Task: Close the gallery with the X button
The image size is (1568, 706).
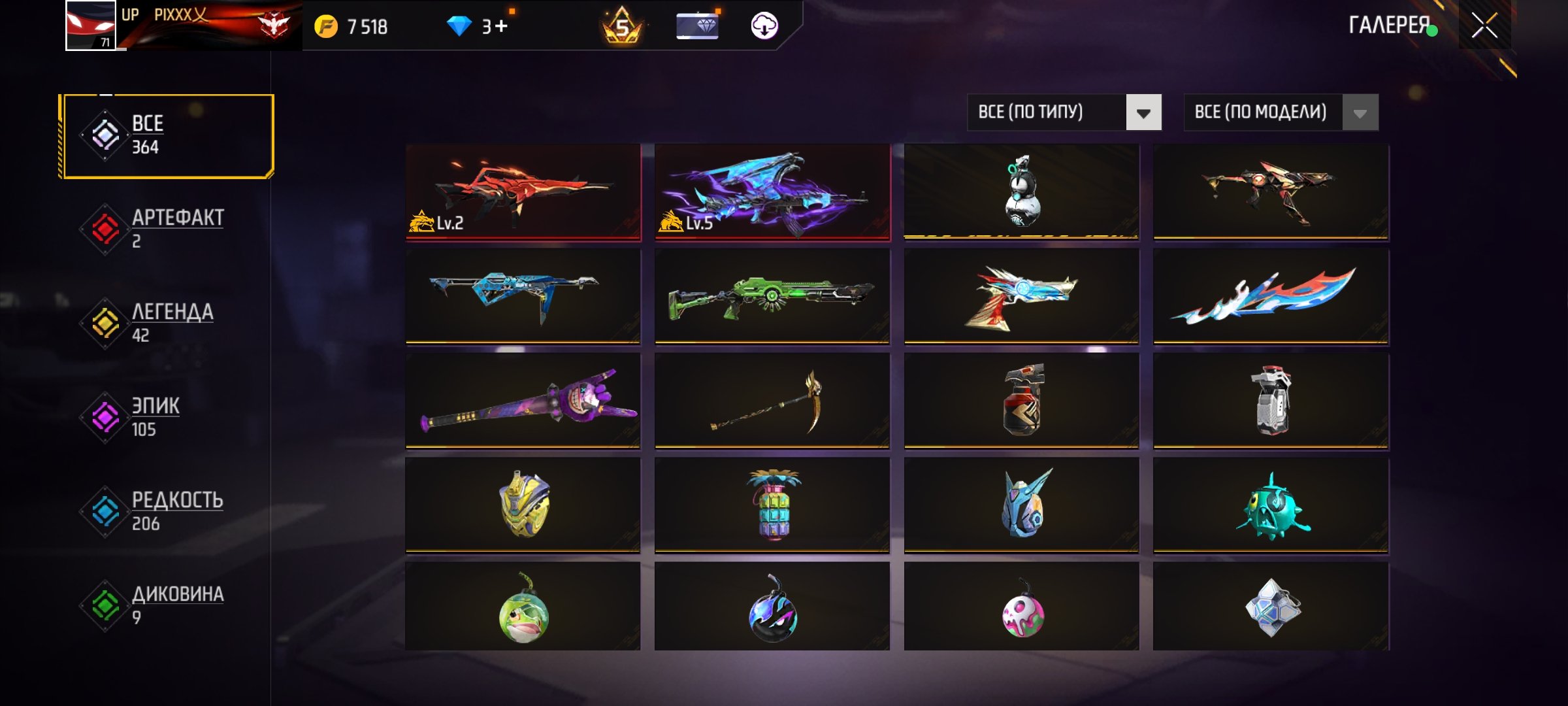Action: tap(1484, 26)
